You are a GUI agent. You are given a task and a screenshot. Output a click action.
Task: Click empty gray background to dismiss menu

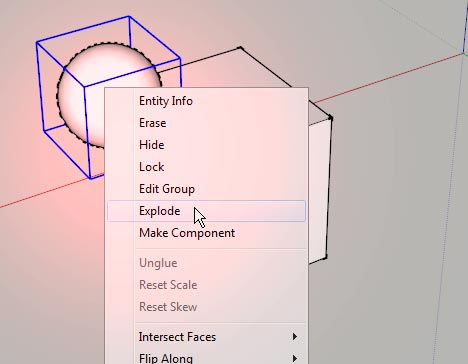click(383, 233)
